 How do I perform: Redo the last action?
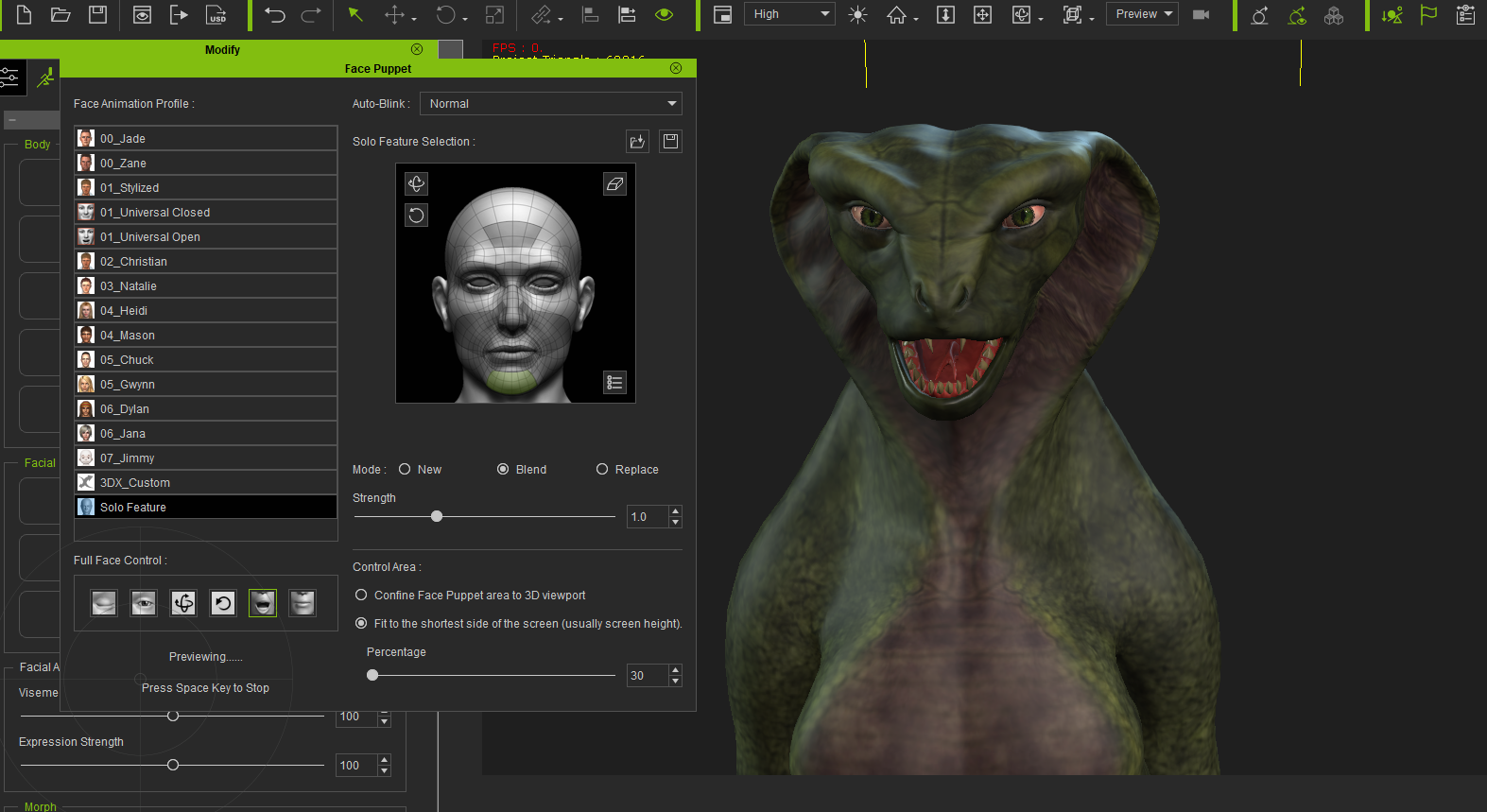(x=311, y=14)
